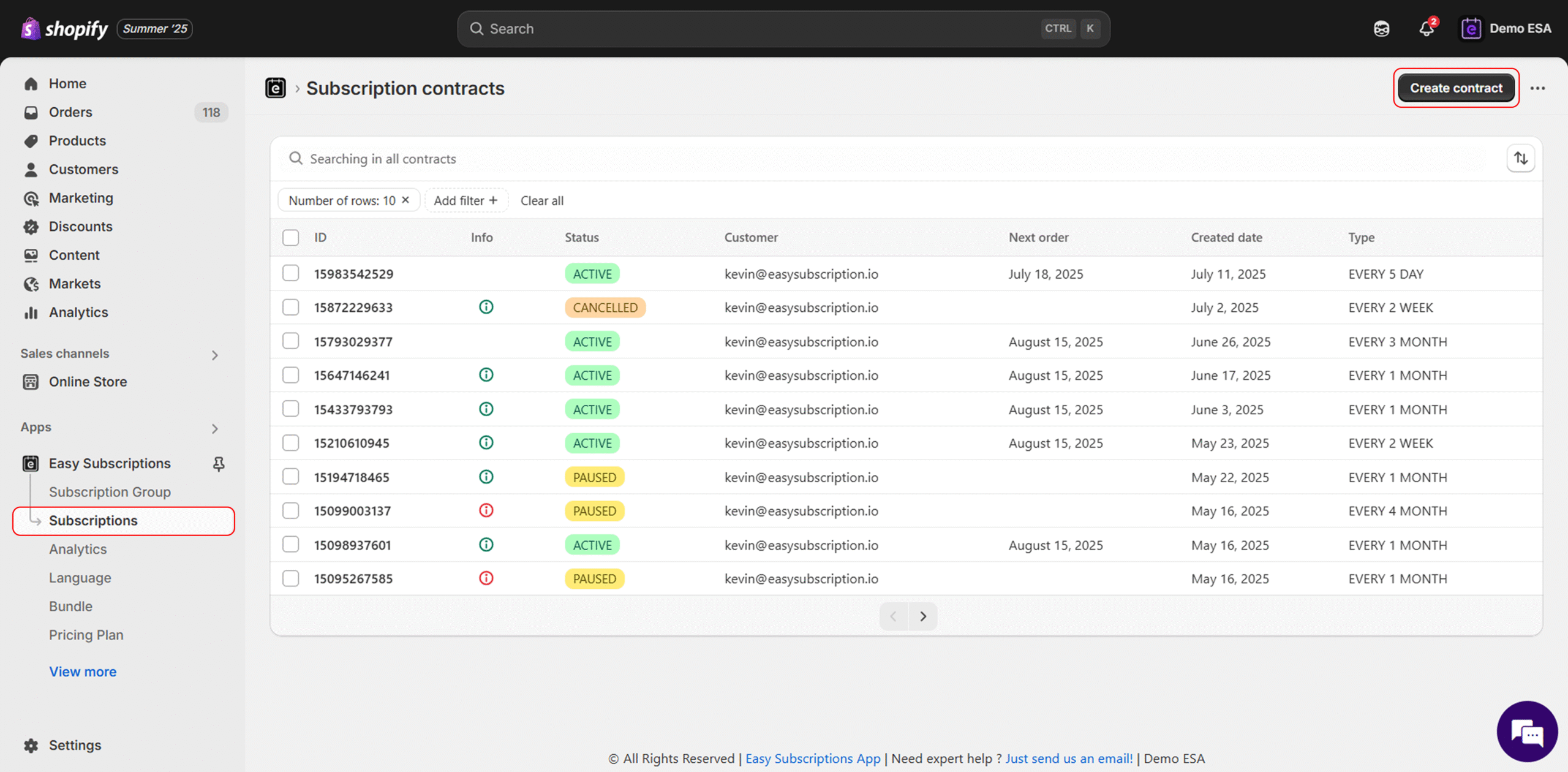Click View more link

(83, 672)
